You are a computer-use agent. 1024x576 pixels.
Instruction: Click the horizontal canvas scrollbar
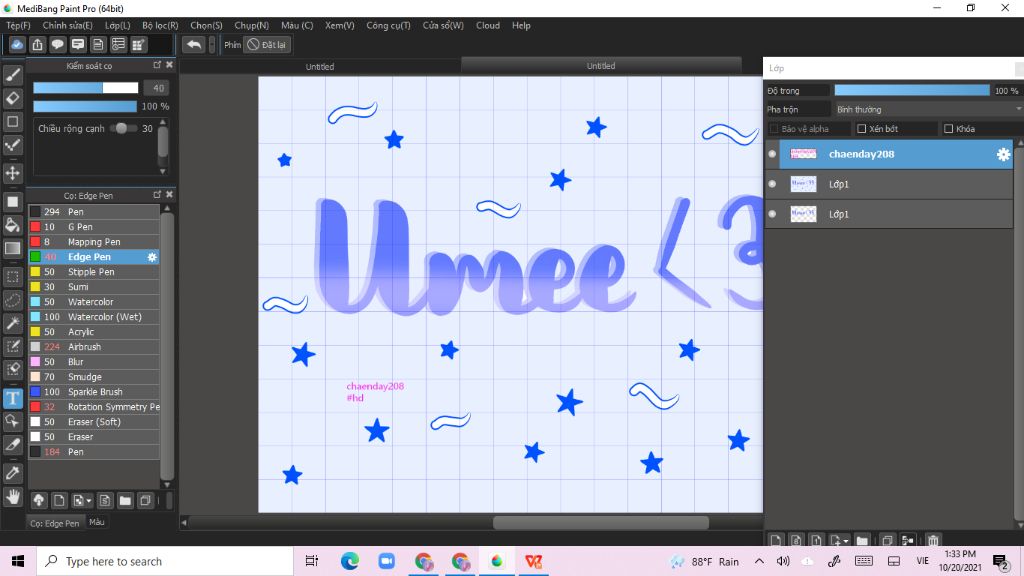(x=600, y=522)
